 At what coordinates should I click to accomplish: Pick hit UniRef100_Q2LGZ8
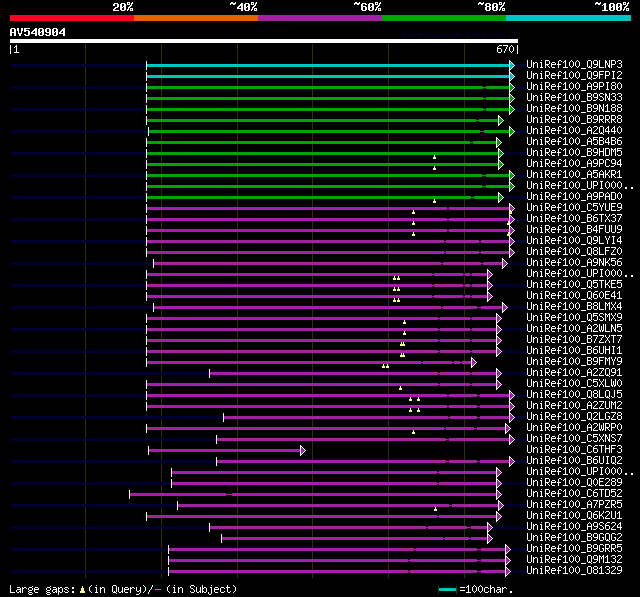[574, 417]
